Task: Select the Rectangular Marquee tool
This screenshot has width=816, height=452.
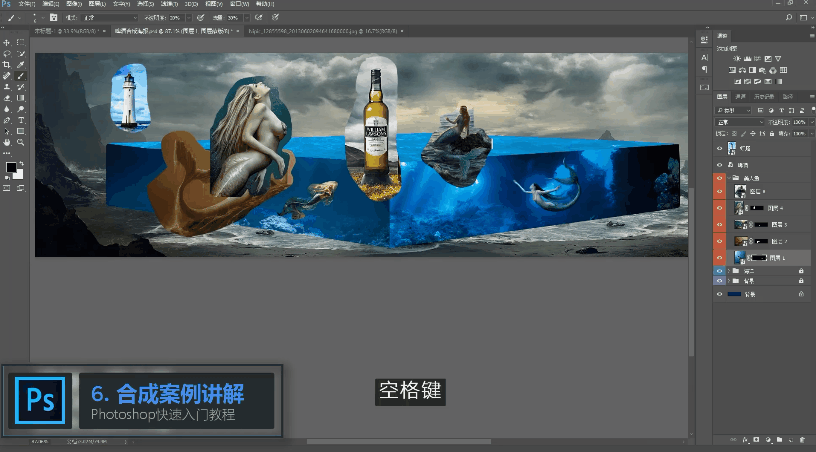Action: pos(21,43)
